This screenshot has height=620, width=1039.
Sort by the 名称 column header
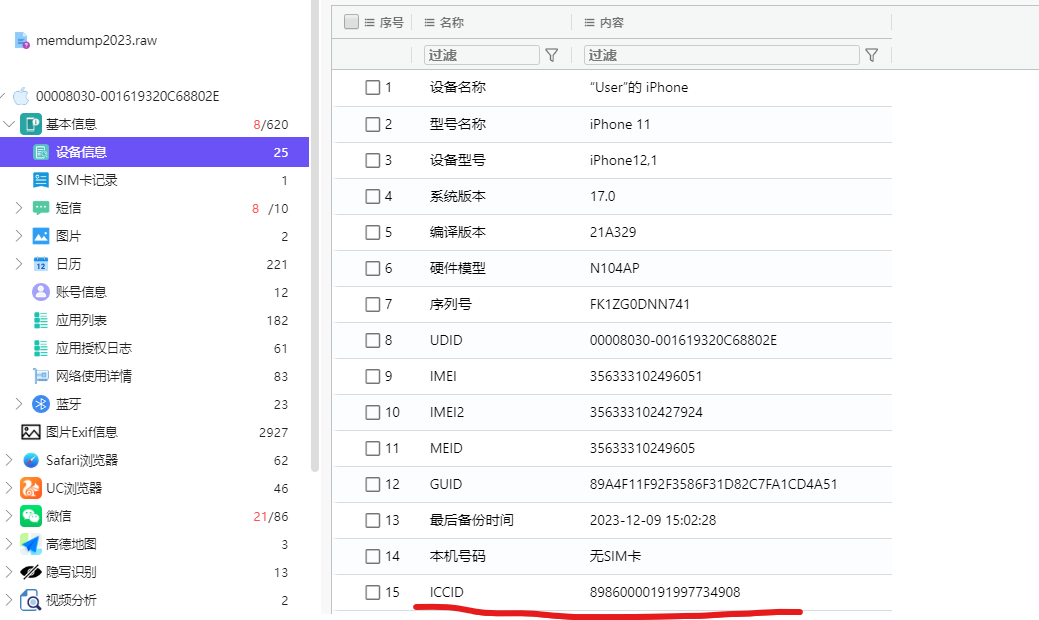(451, 23)
